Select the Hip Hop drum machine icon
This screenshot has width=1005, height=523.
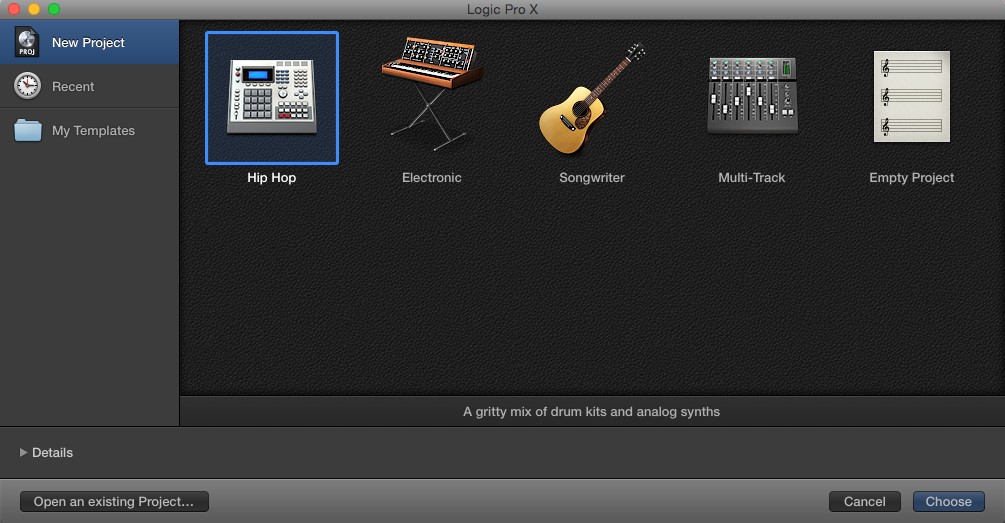pyautogui.click(x=272, y=97)
